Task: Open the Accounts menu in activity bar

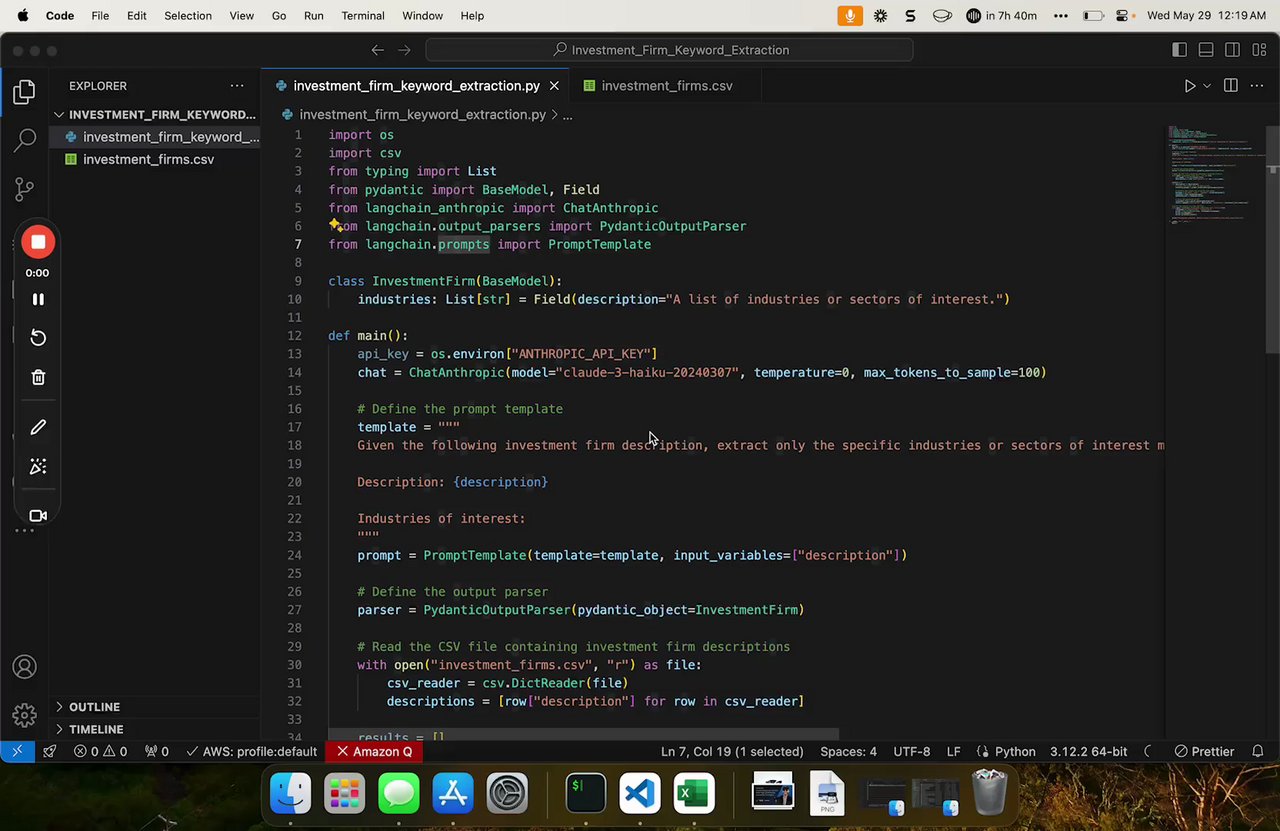Action: 25,667
